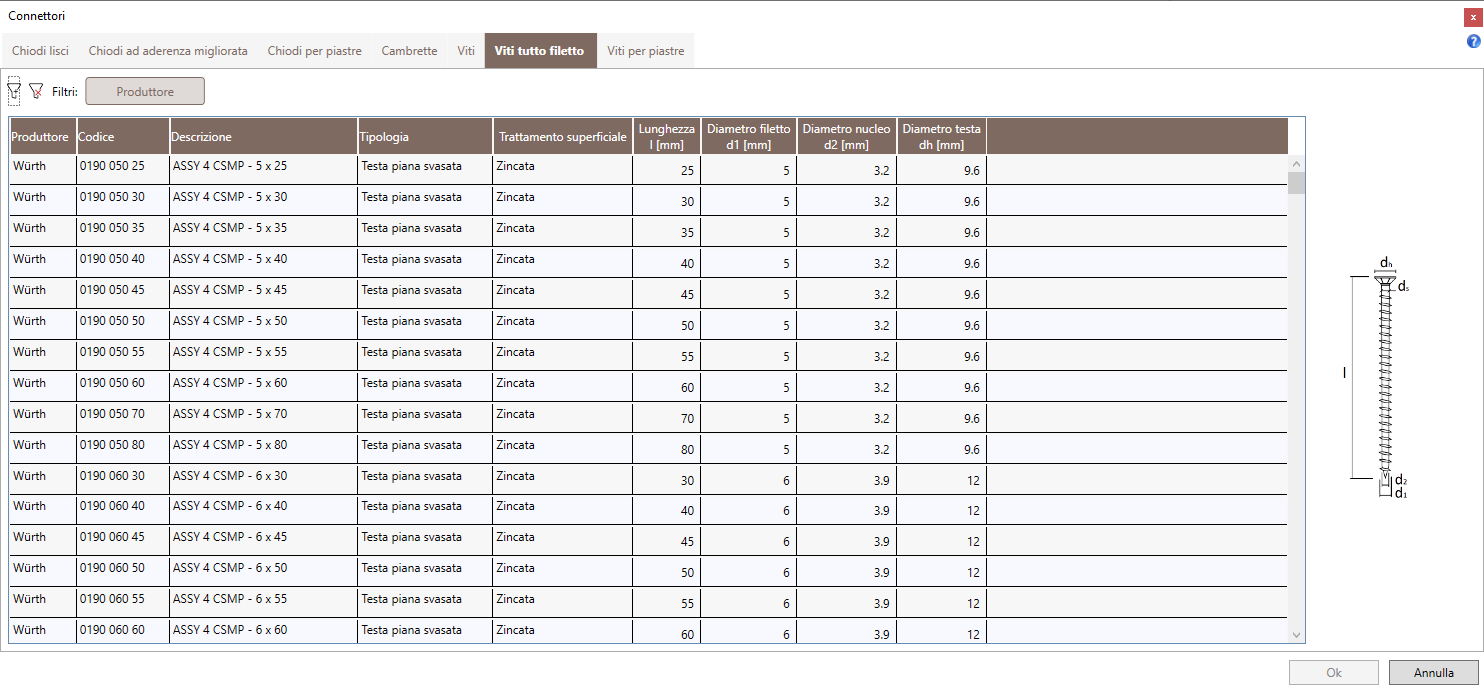Open the blue help question mark icon

coord(1473,41)
